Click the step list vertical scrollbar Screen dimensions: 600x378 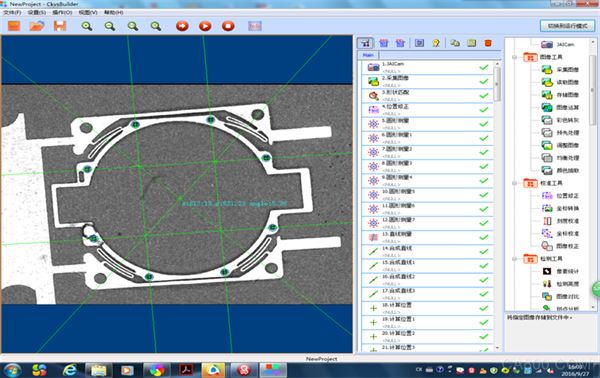pyautogui.click(x=497, y=206)
